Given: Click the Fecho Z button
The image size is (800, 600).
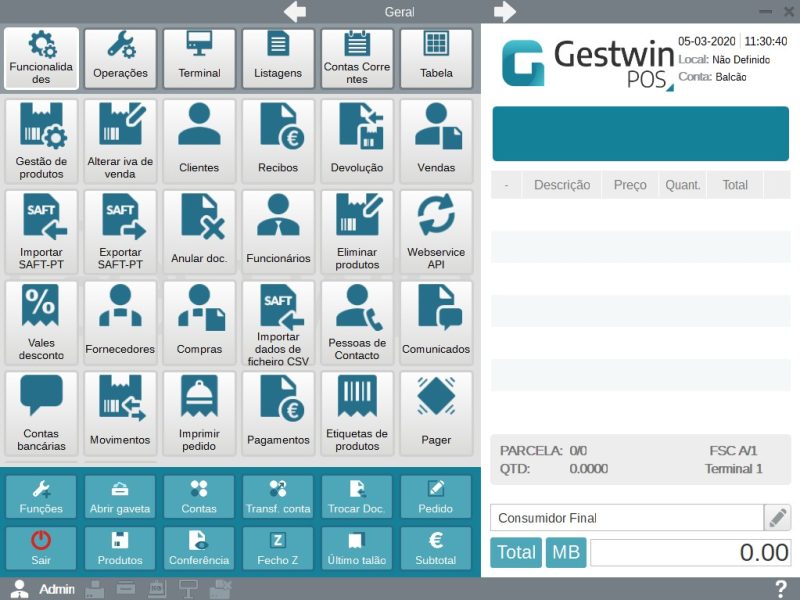Looking at the screenshot, I should point(278,549).
